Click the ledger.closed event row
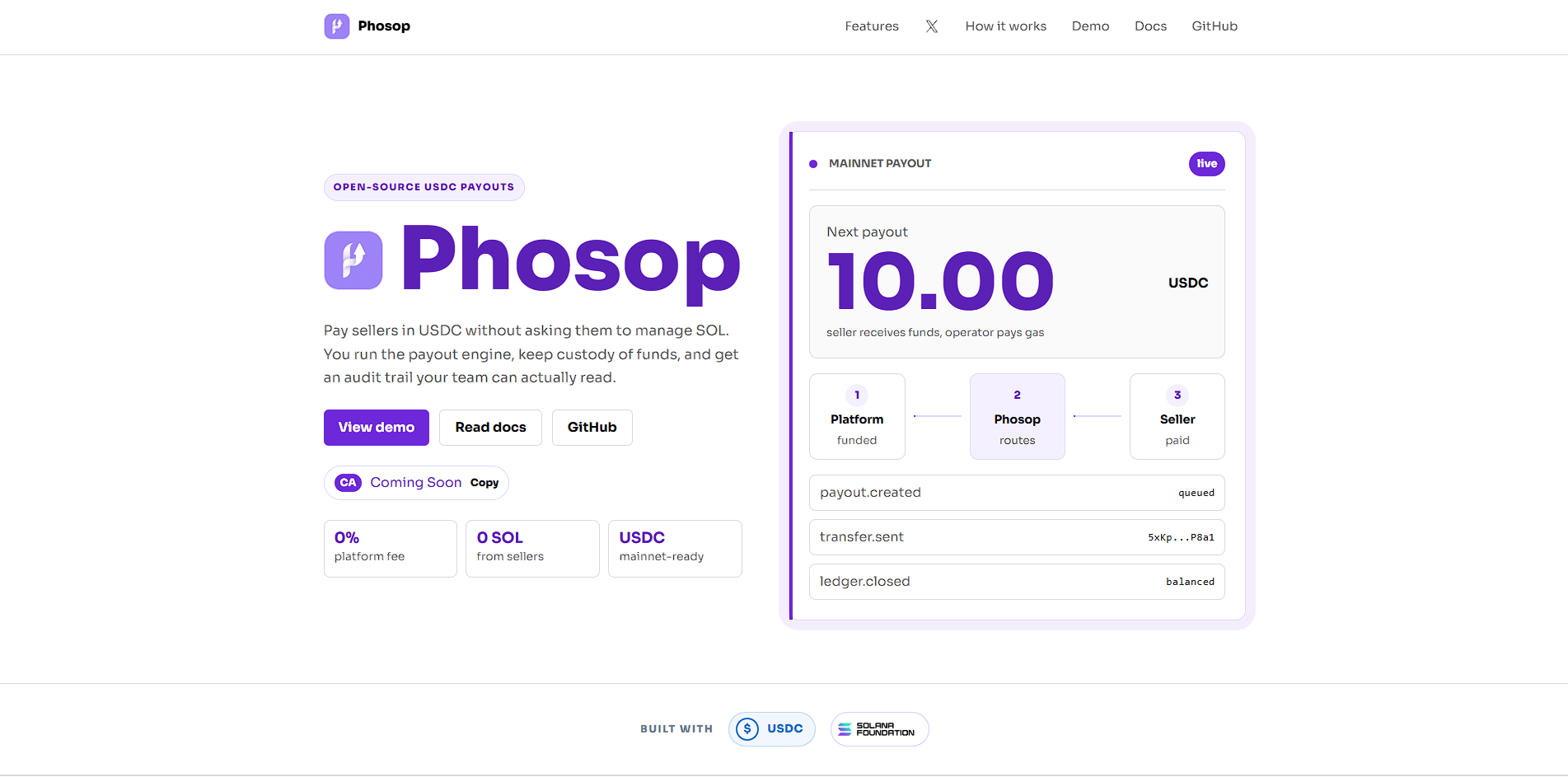Viewport: 1568px width, 777px height. coord(1017,582)
